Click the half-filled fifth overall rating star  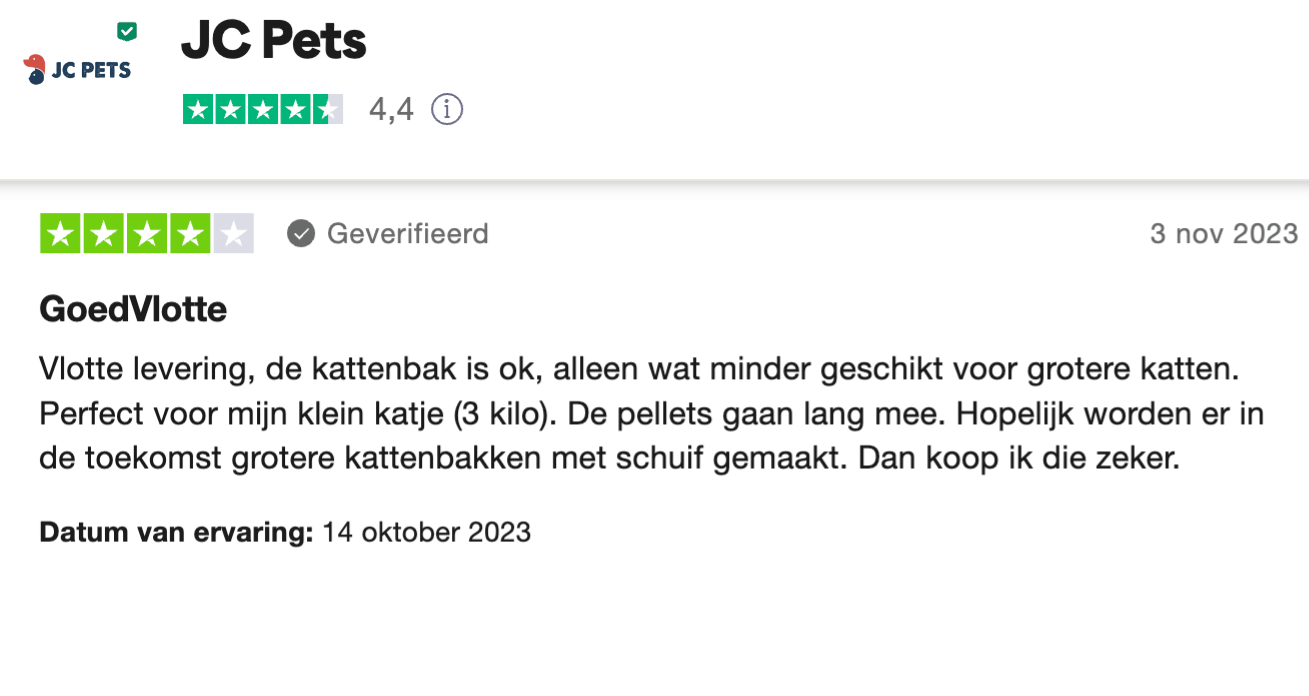pyautogui.click(x=327, y=109)
